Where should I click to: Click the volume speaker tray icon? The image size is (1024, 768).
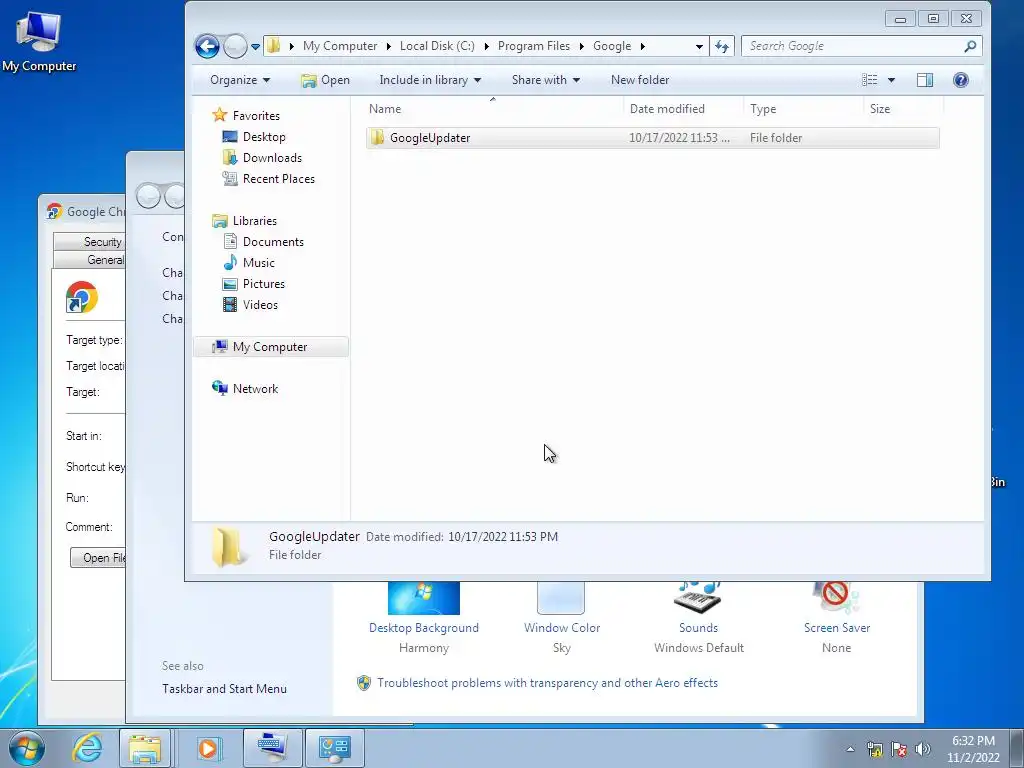coord(923,749)
